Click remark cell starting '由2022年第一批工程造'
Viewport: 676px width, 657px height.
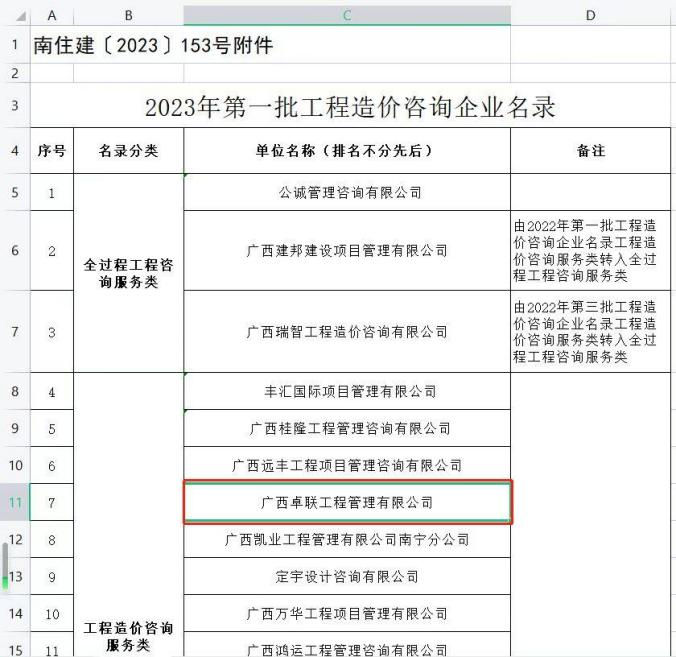[591, 250]
